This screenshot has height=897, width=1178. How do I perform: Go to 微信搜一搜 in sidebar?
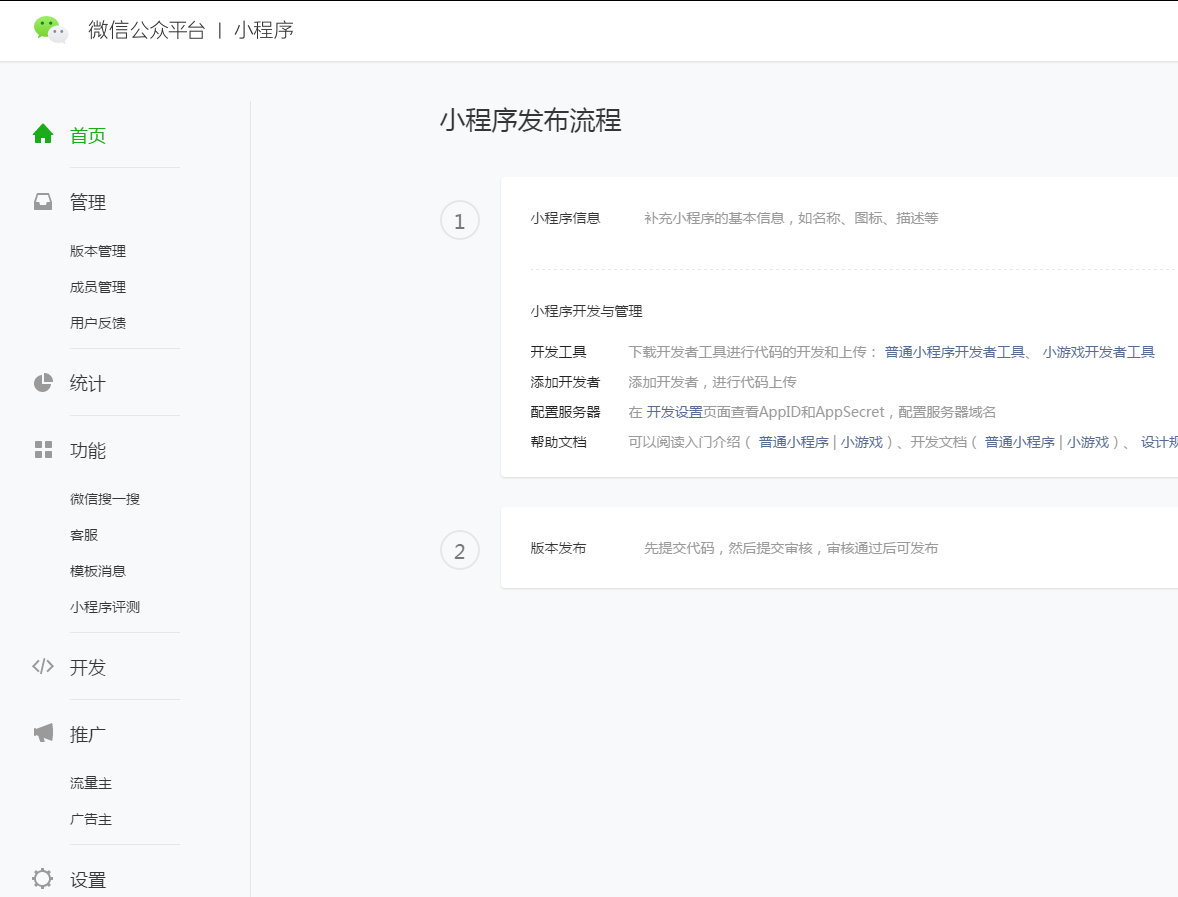[x=105, y=499]
